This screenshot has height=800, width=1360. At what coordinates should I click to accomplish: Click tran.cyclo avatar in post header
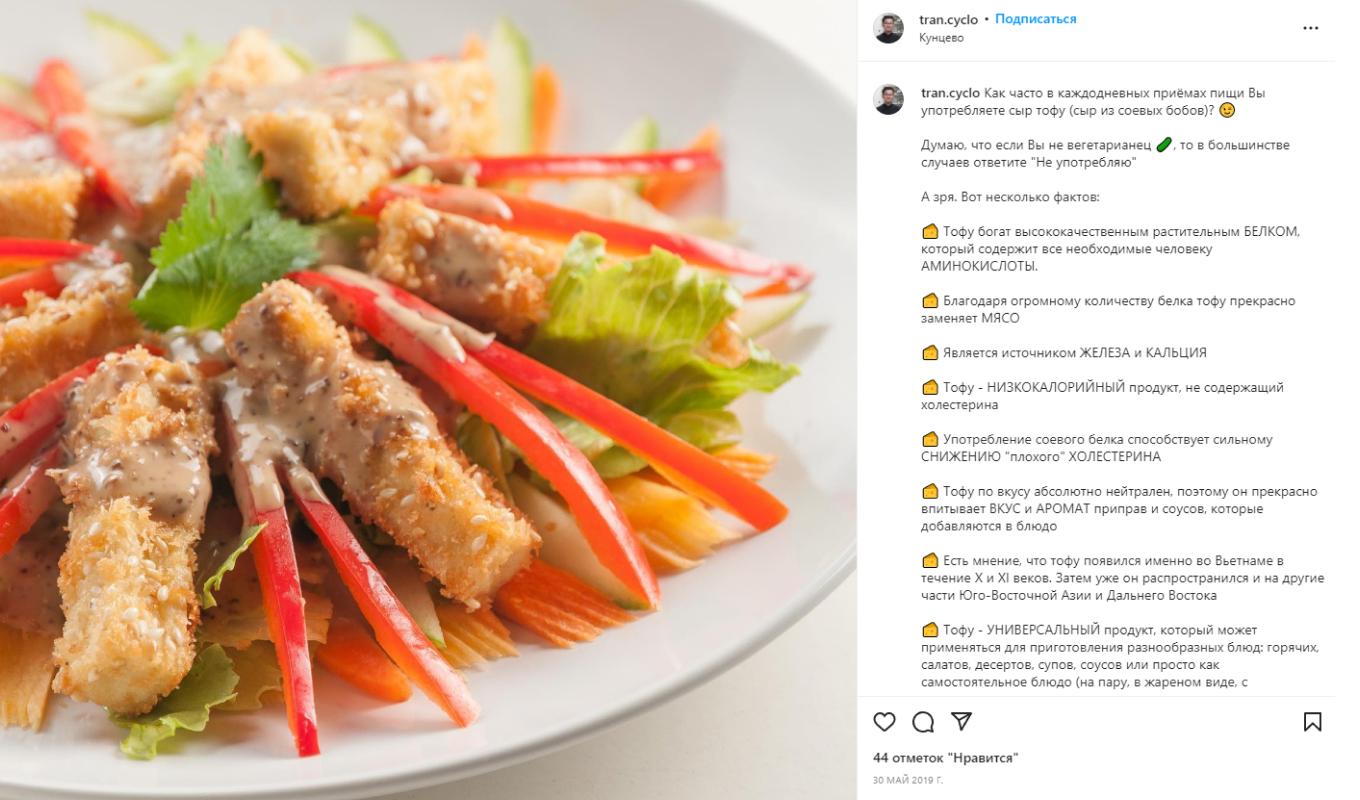888,28
